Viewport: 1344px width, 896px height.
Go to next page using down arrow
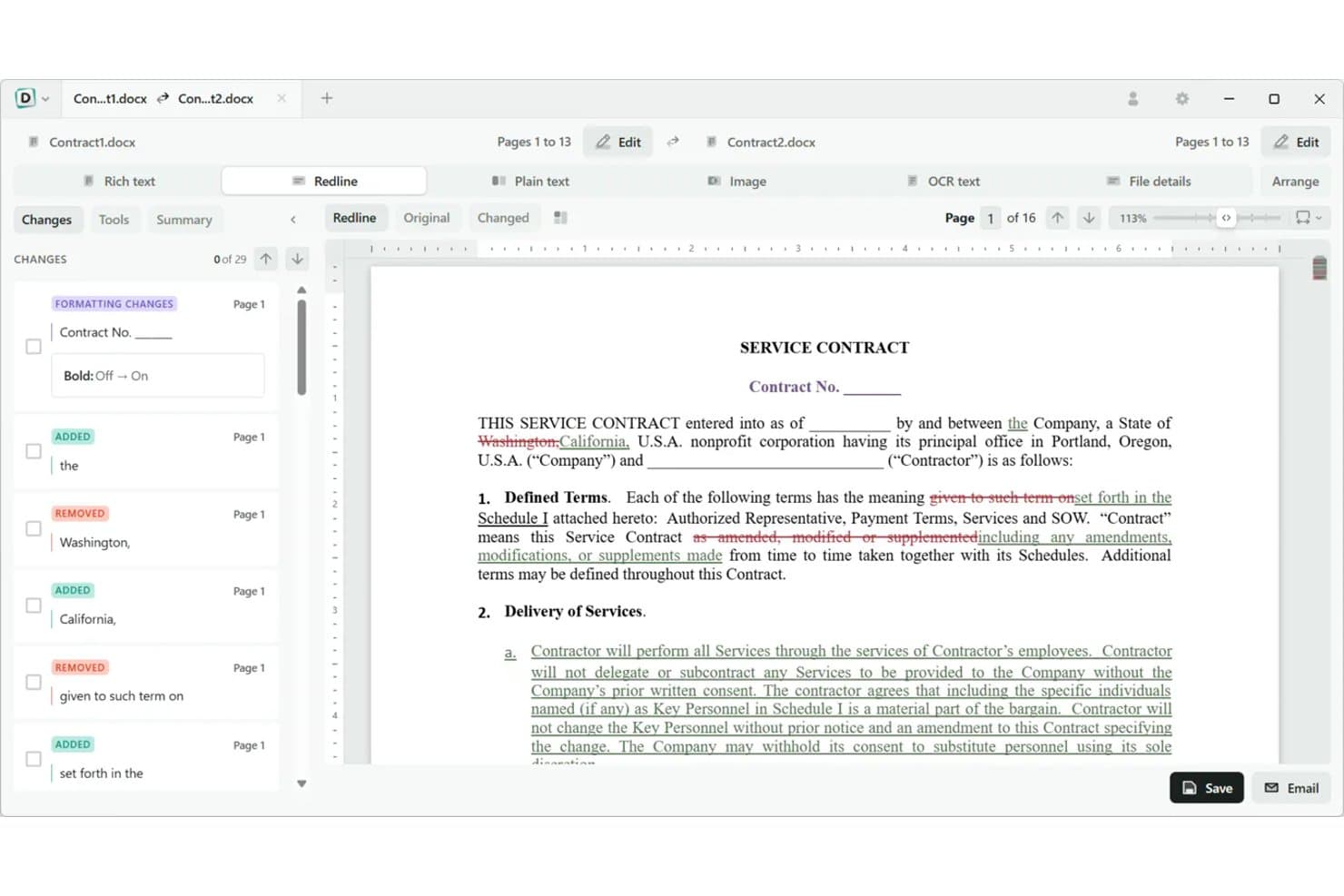[1089, 218]
